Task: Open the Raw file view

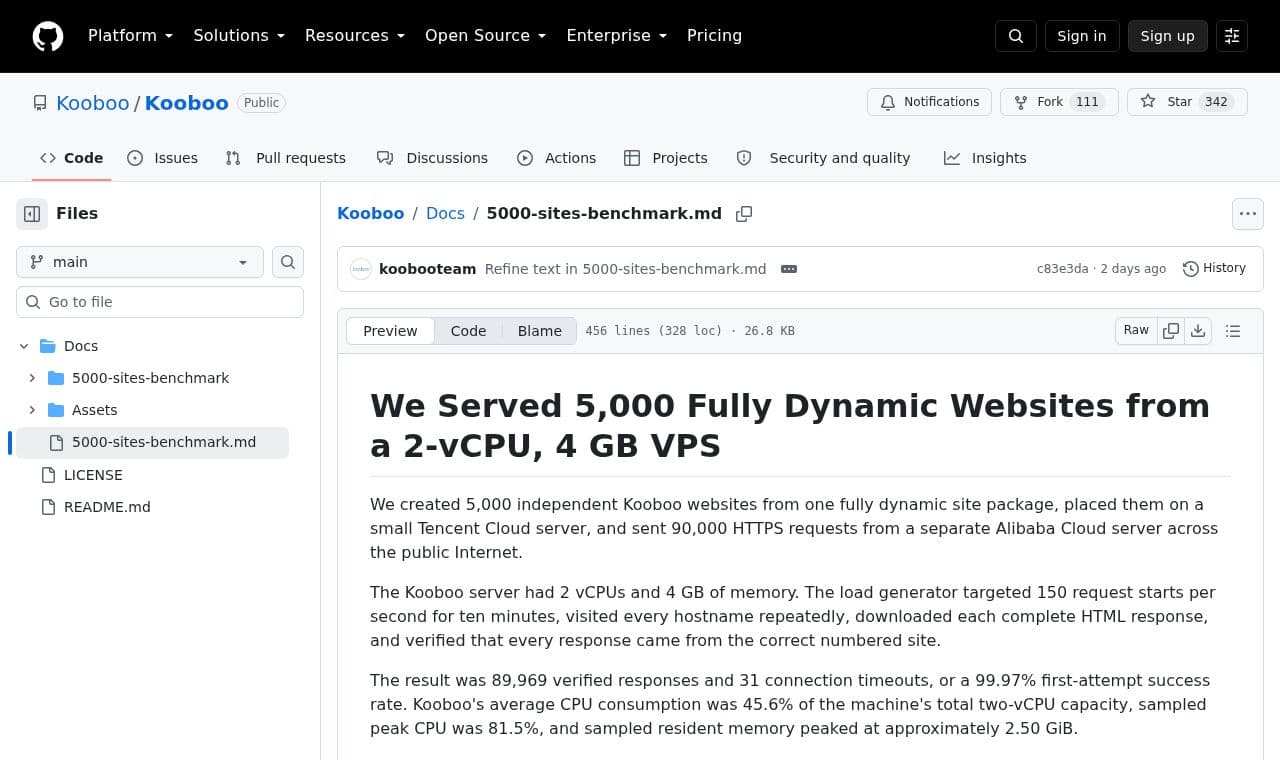Action: click(1136, 331)
